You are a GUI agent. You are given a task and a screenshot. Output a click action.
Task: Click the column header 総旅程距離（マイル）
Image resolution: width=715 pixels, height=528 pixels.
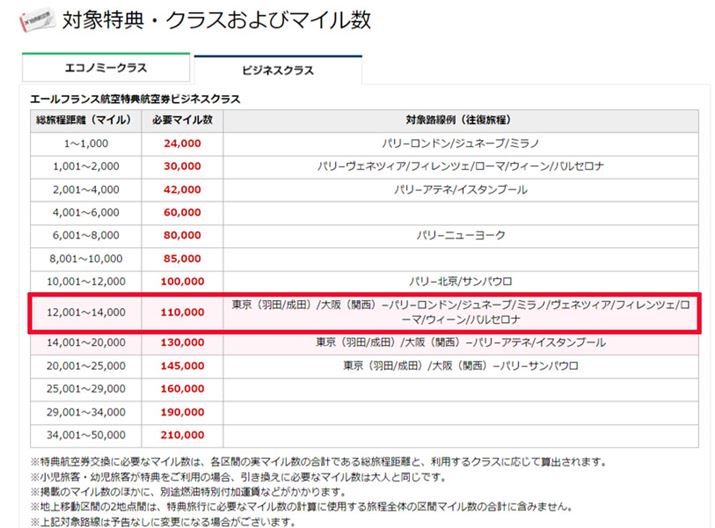86,120
